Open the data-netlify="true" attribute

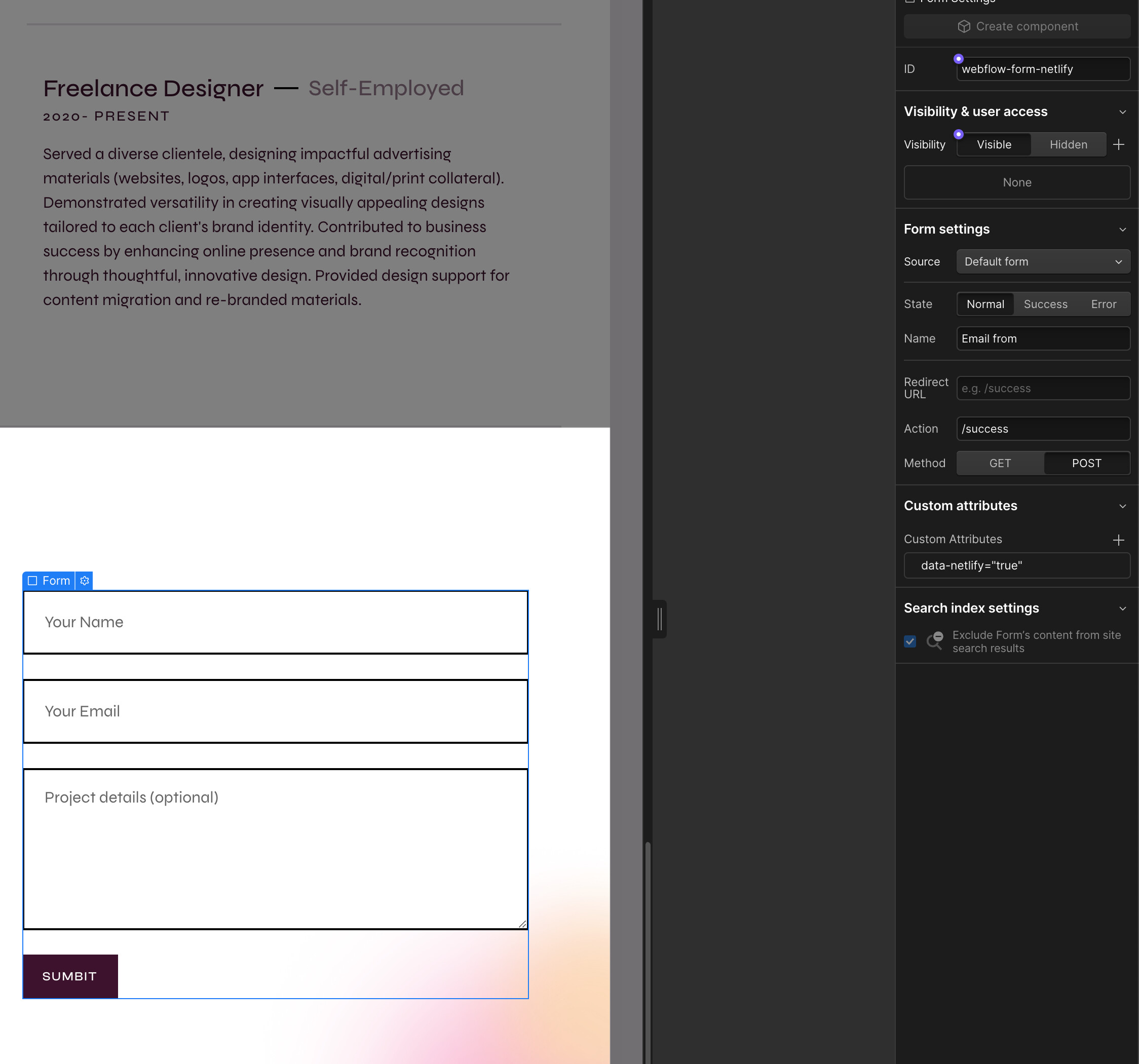coord(1016,565)
